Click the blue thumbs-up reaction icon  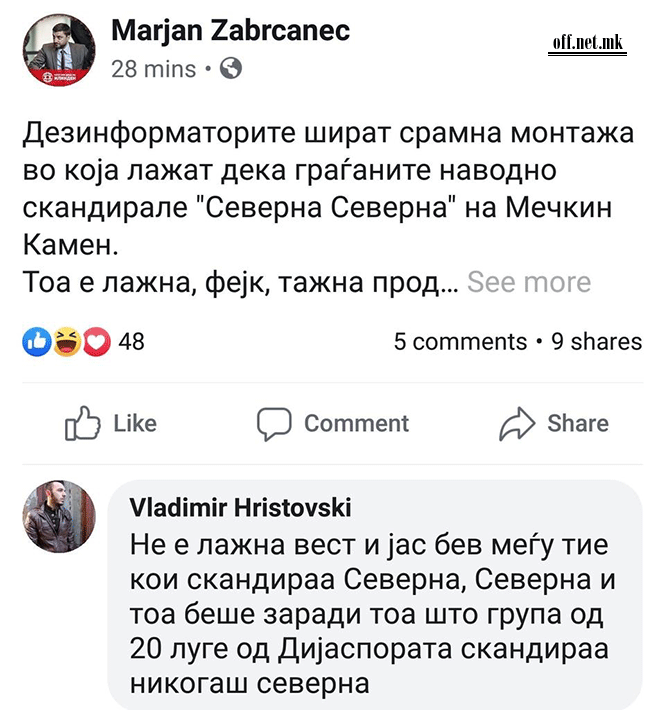35,342
